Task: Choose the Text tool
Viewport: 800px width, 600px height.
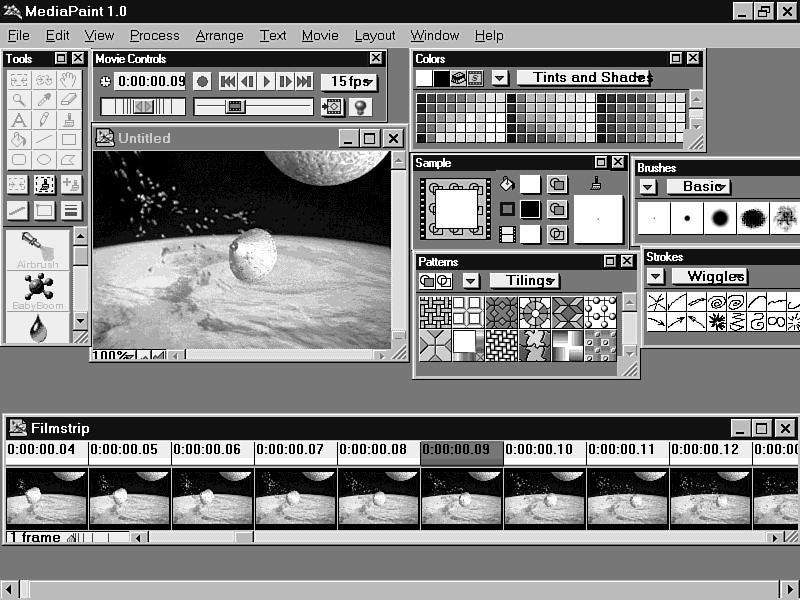Action: (x=18, y=120)
